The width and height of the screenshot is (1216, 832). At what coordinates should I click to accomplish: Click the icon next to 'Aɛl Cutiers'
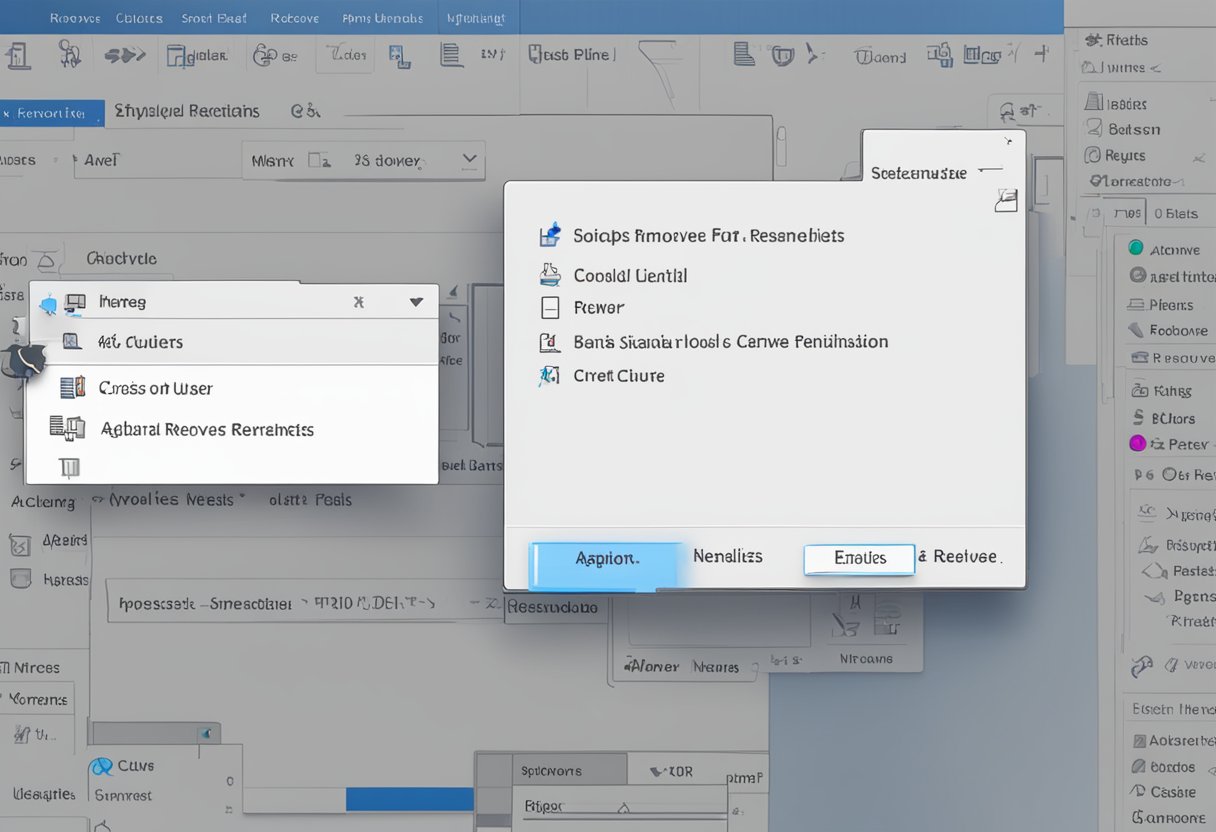[x=72, y=342]
